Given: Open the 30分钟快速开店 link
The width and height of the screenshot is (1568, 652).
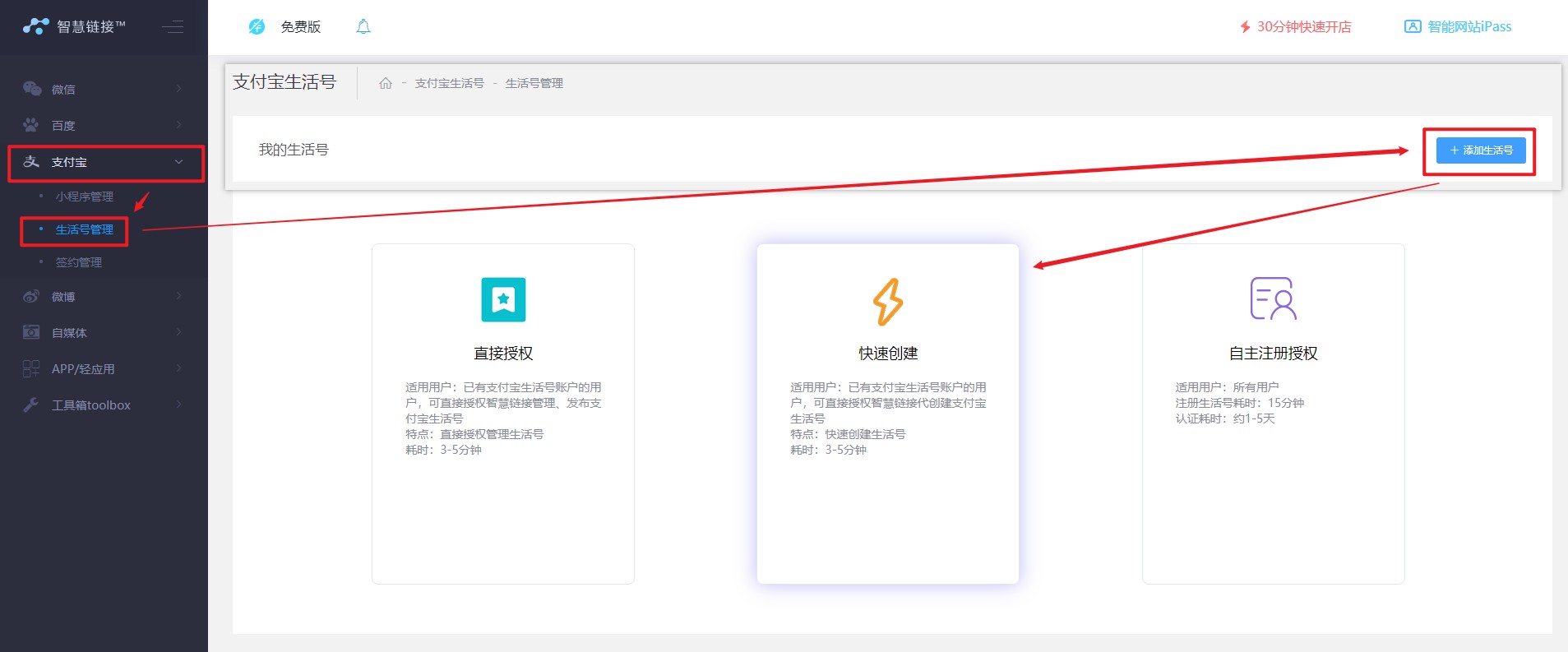Looking at the screenshot, I should pyautogui.click(x=1304, y=27).
